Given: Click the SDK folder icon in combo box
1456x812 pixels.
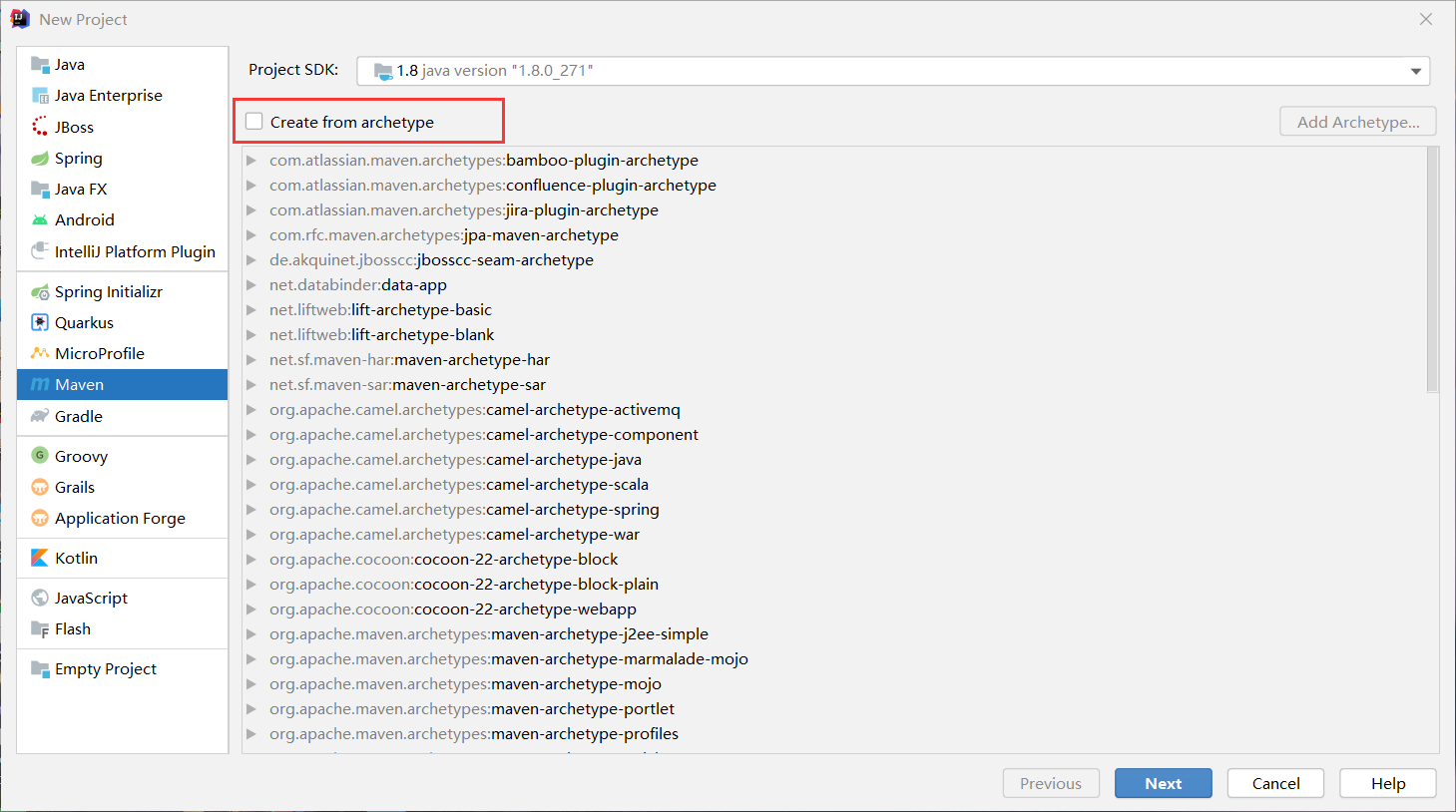Looking at the screenshot, I should pos(383,71).
